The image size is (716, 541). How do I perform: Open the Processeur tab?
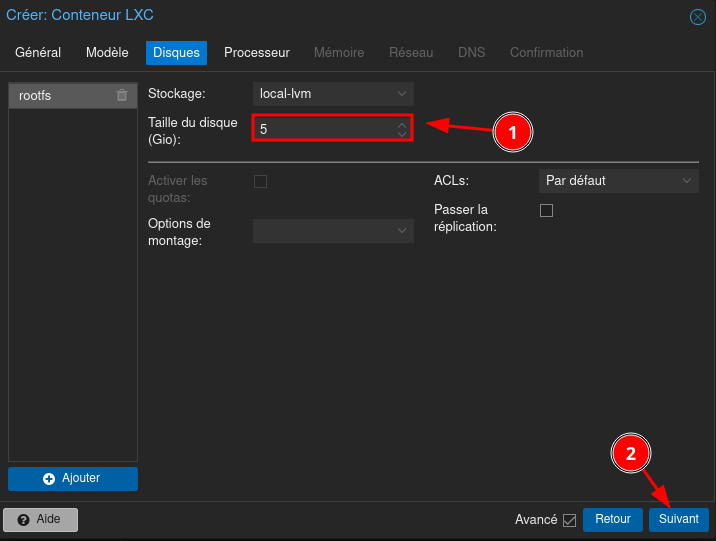(x=257, y=52)
